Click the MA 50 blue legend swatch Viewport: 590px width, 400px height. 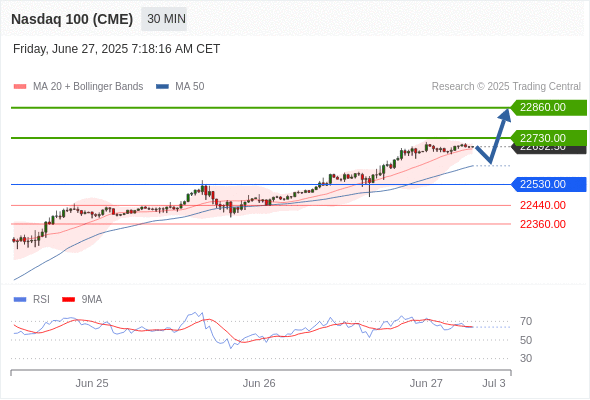(162, 87)
